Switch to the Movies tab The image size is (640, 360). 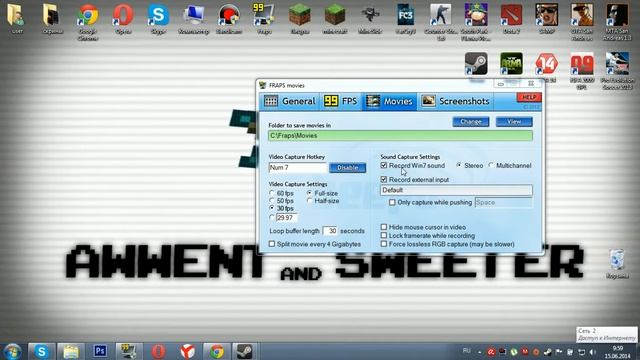(389, 101)
